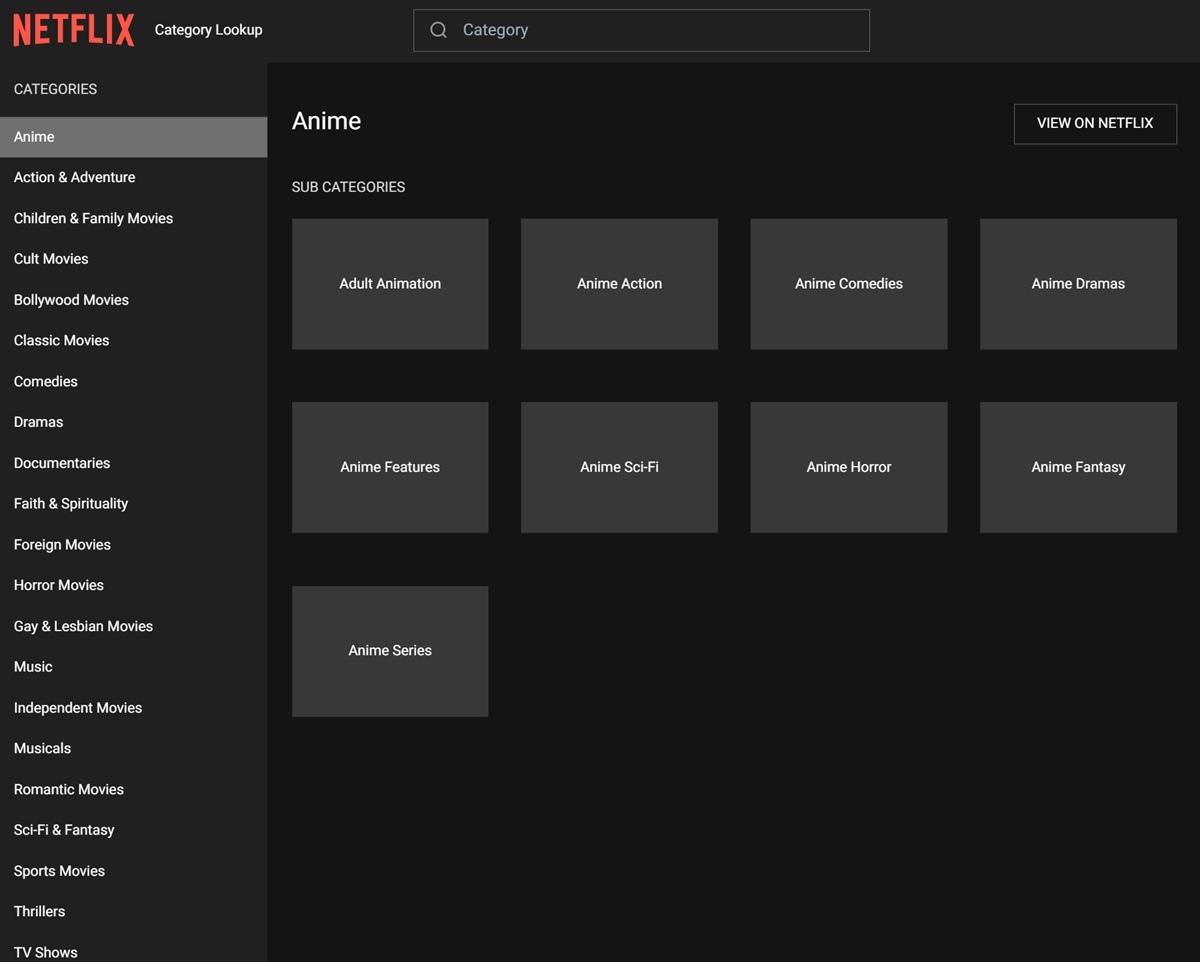Image resolution: width=1200 pixels, height=962 pixels.
Task: Select the Music category
Action: pyautogui.click(x=133, y=666)
